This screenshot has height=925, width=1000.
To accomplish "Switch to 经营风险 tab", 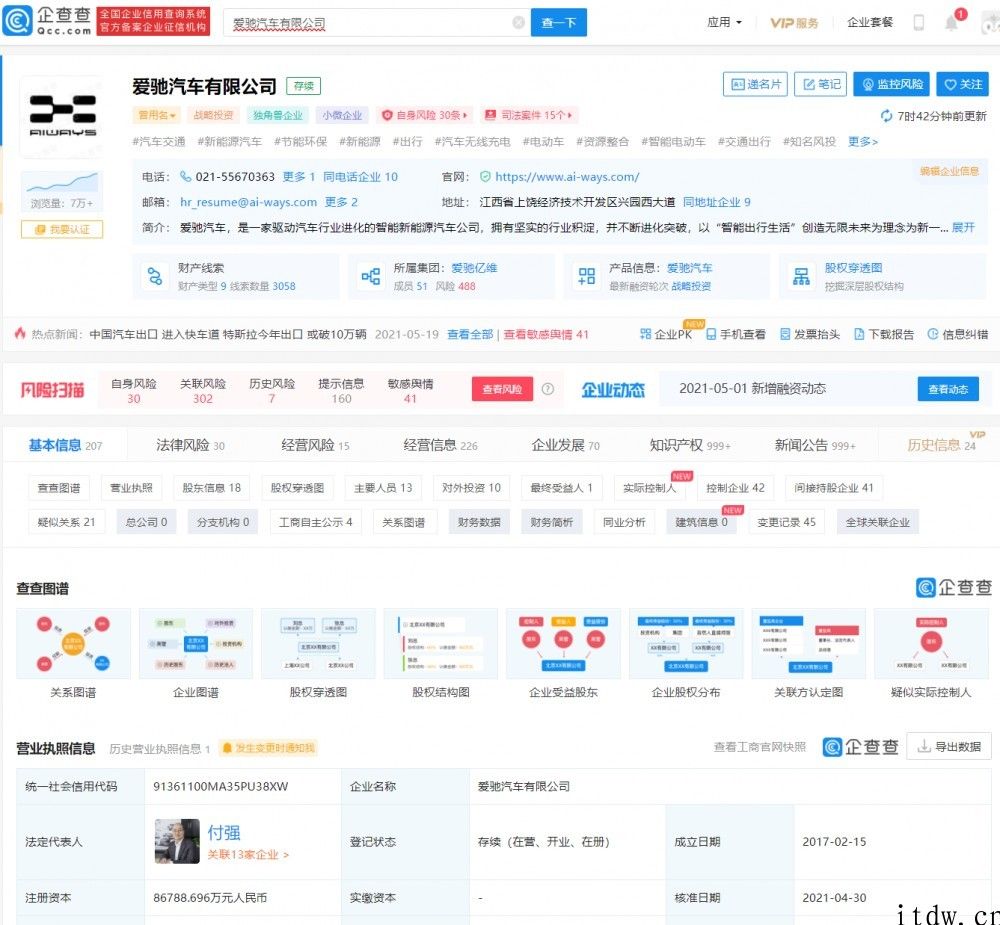I will click(315, 445).
